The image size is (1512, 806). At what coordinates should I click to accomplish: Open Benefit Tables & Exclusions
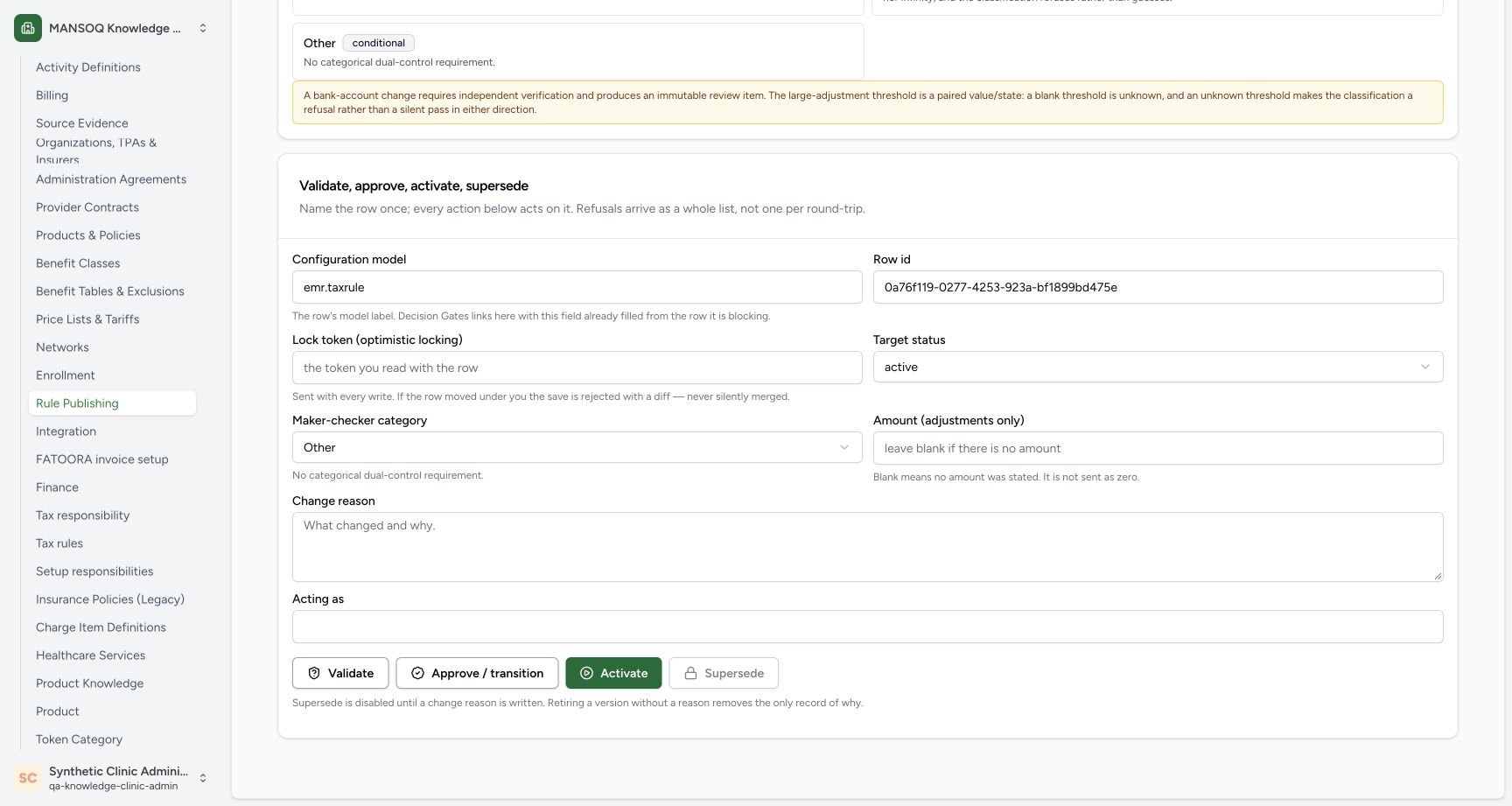point(110,291)
